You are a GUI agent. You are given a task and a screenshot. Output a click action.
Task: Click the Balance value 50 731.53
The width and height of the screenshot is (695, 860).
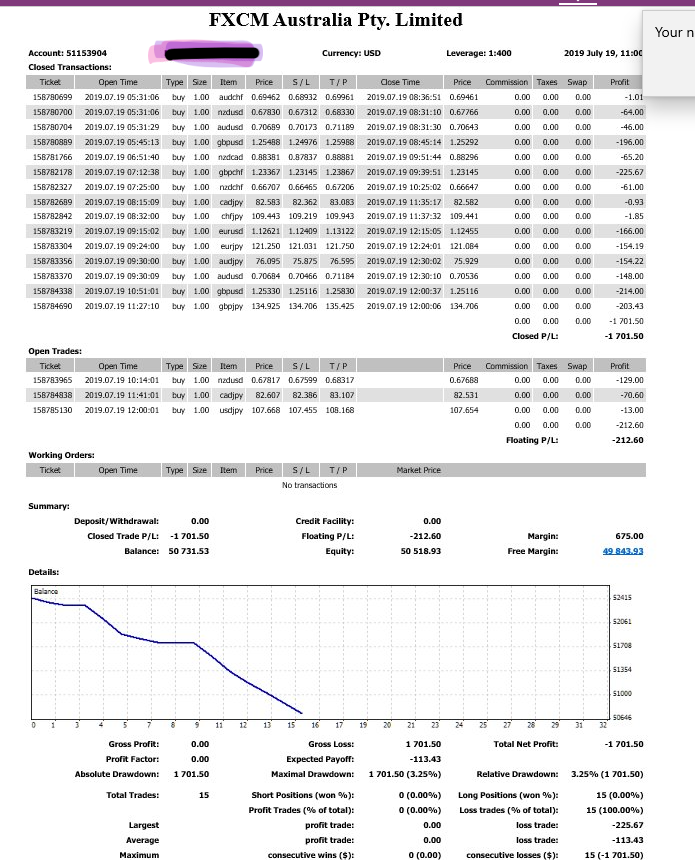pos(189,551)
